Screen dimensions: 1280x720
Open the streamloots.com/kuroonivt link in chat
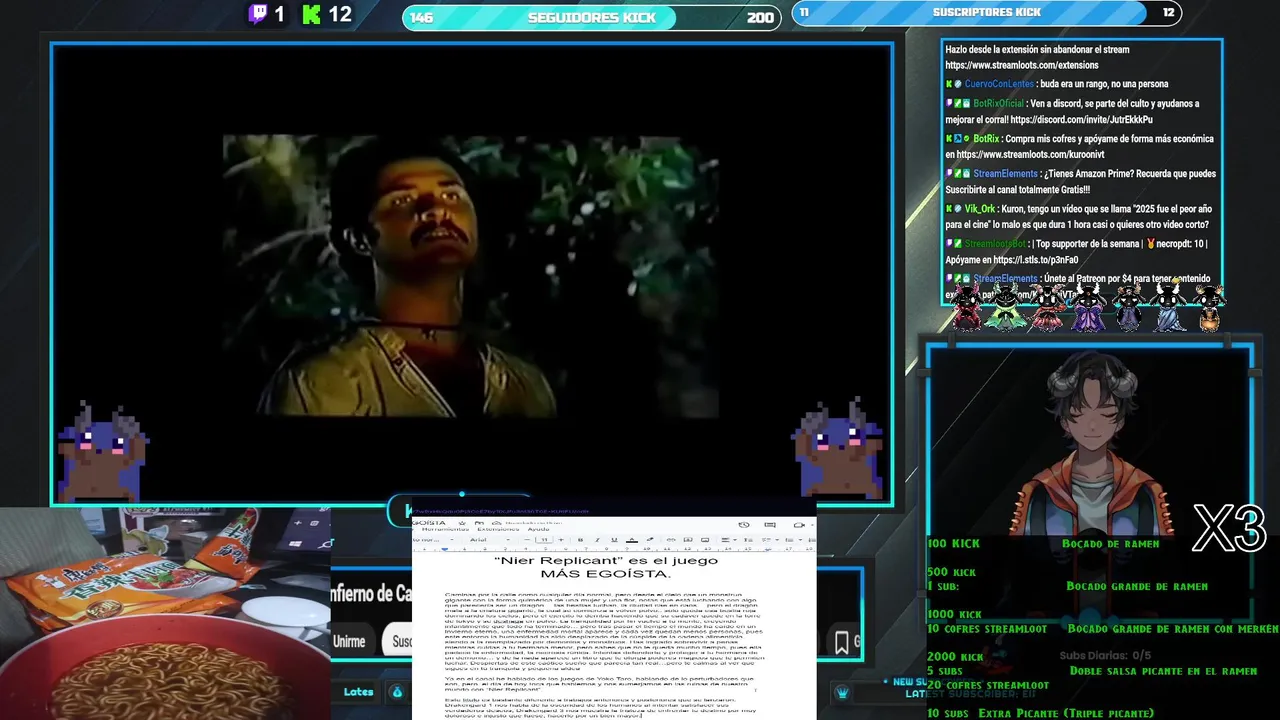[1030, 154]
